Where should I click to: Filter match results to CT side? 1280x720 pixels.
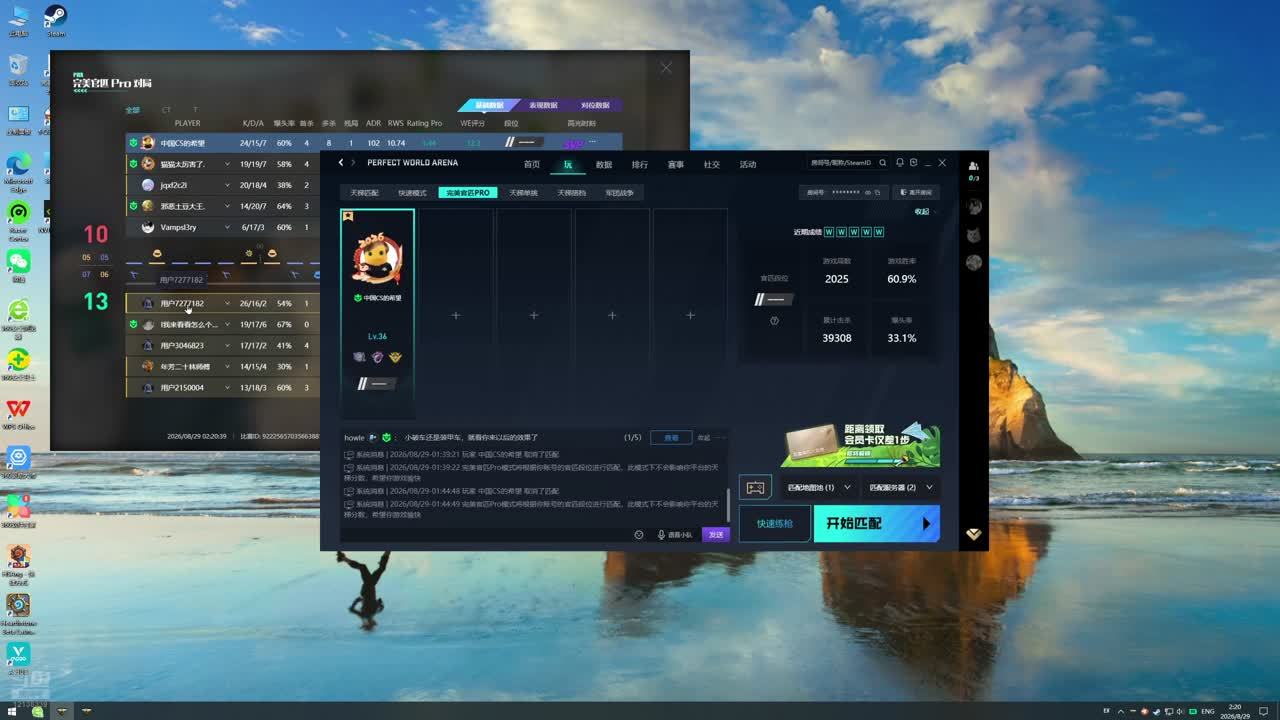[x=166, y=110]
